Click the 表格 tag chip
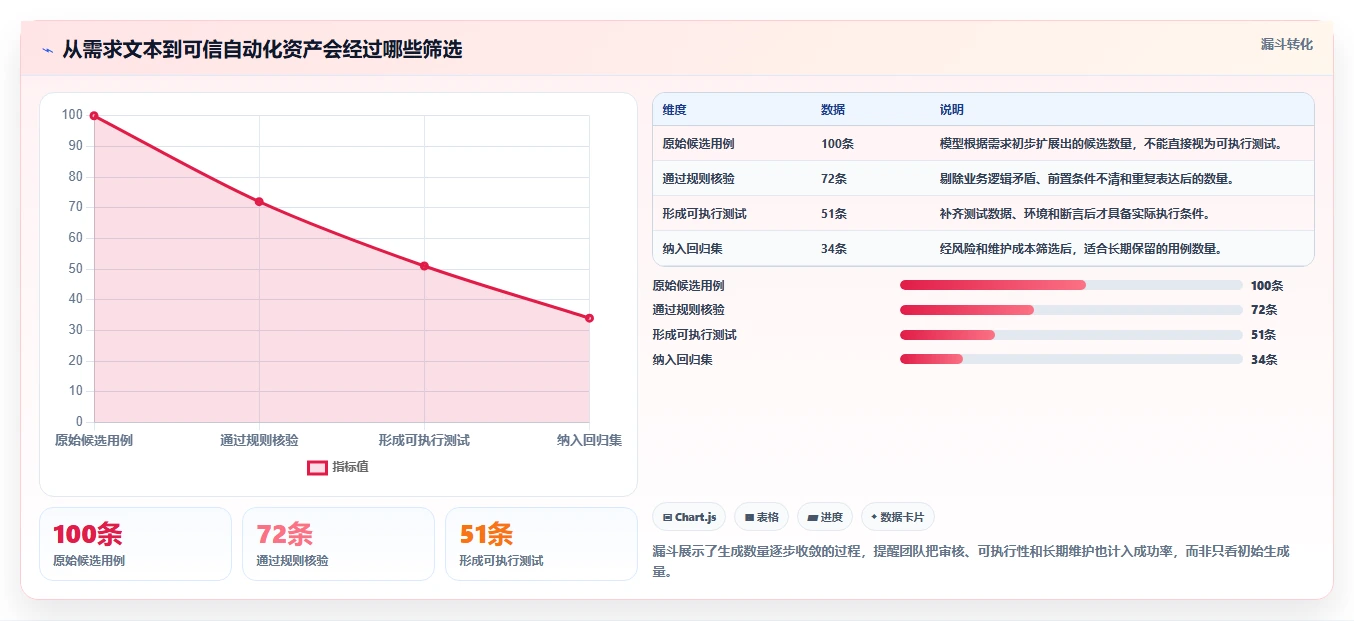1354x621 pixels. click(x=761, y=517)
